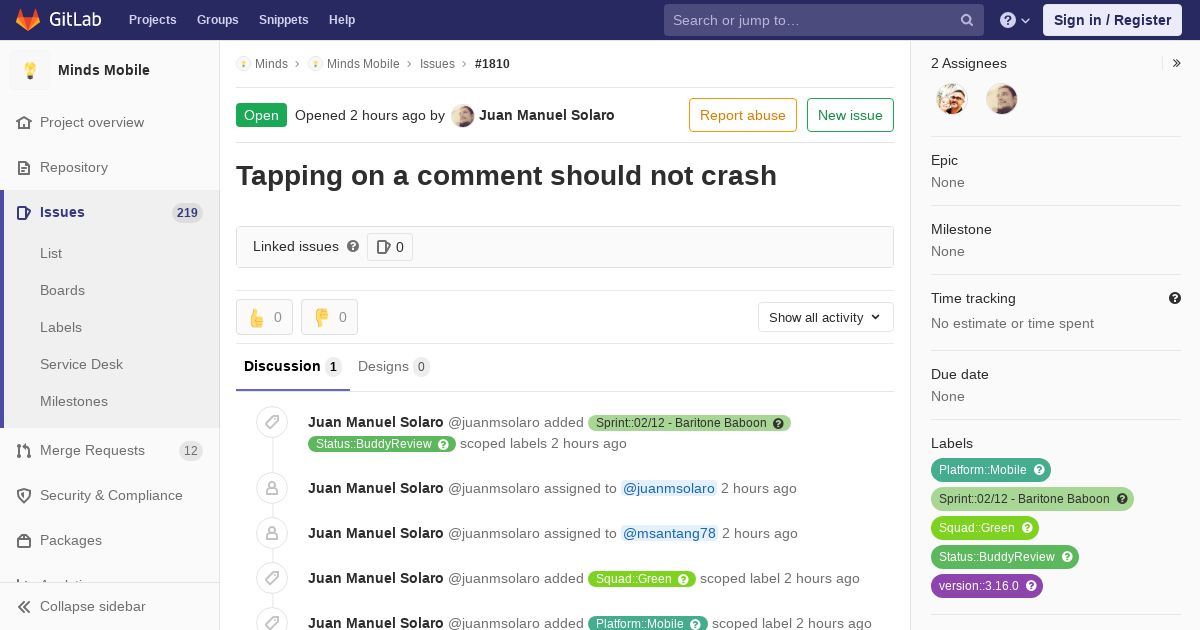Click the Collapse sidebar chevrons icon

click(x=24, y=606)
